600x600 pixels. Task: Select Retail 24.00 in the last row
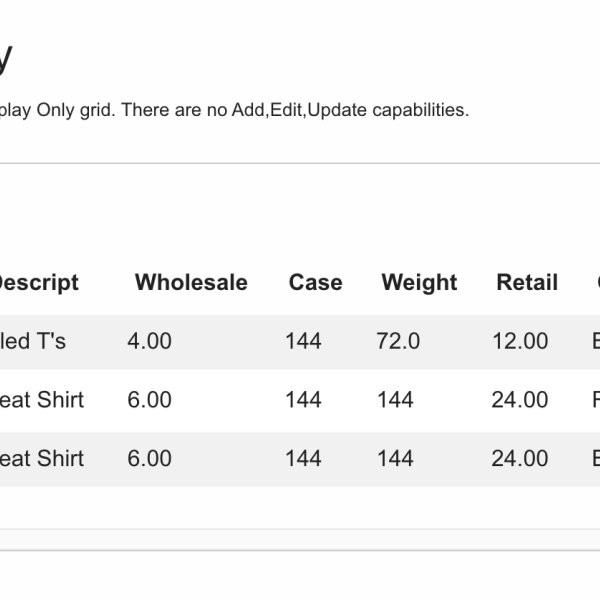tap(520, 458)
